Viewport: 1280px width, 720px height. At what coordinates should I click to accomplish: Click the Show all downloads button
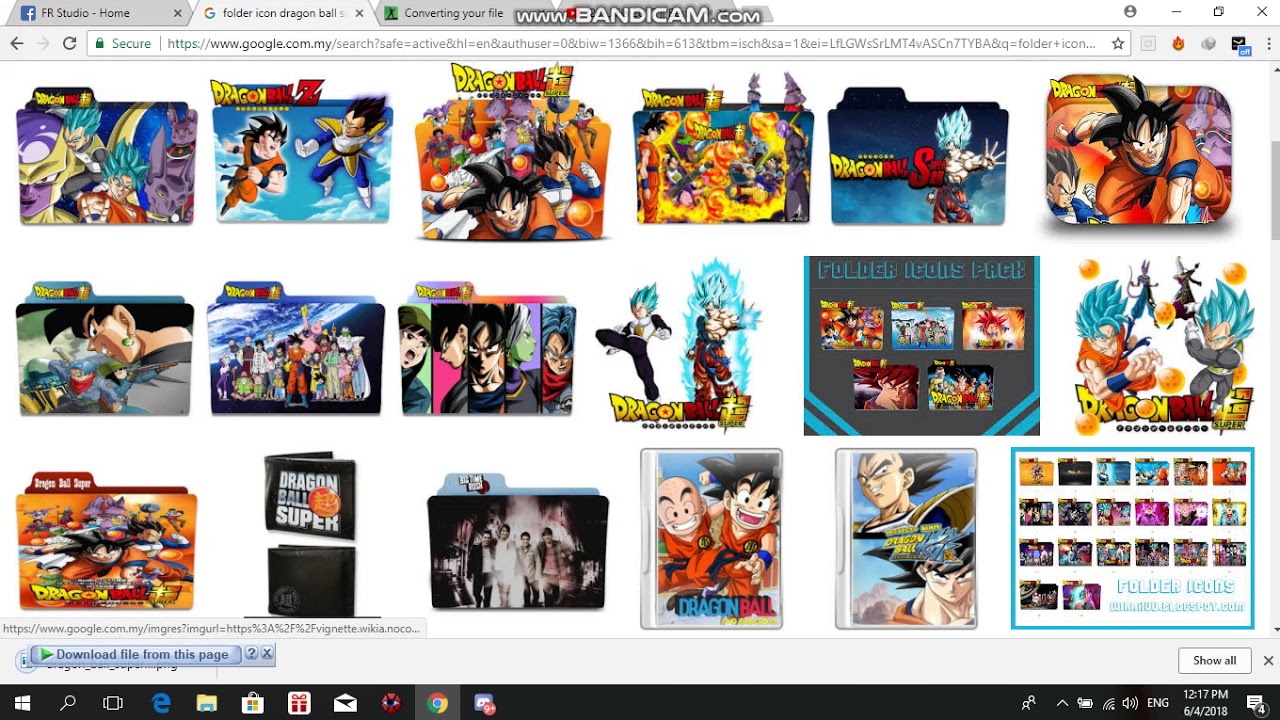[1214, 660]
